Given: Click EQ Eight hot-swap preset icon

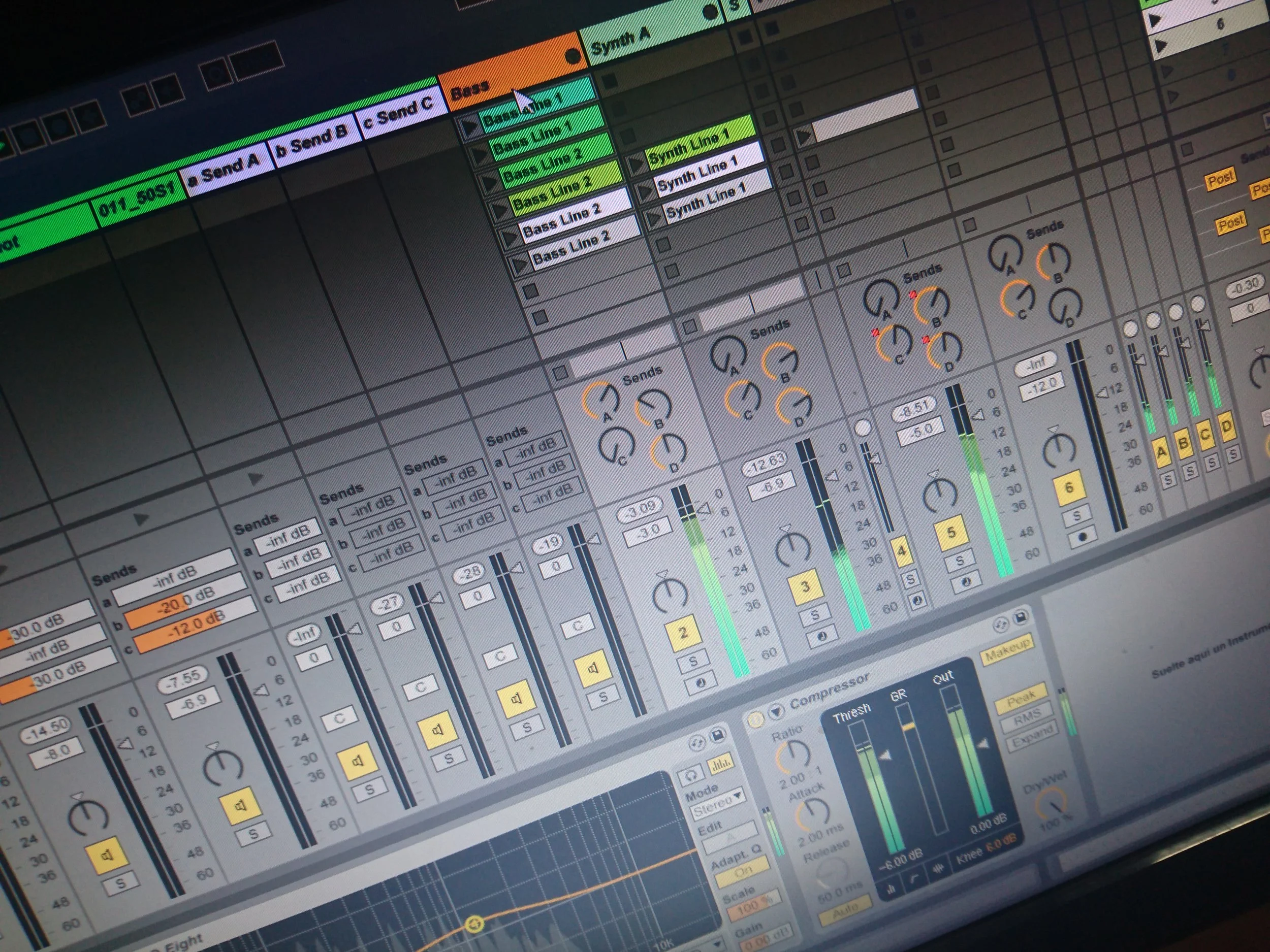Looking at the screenshot, I should 697,743.
